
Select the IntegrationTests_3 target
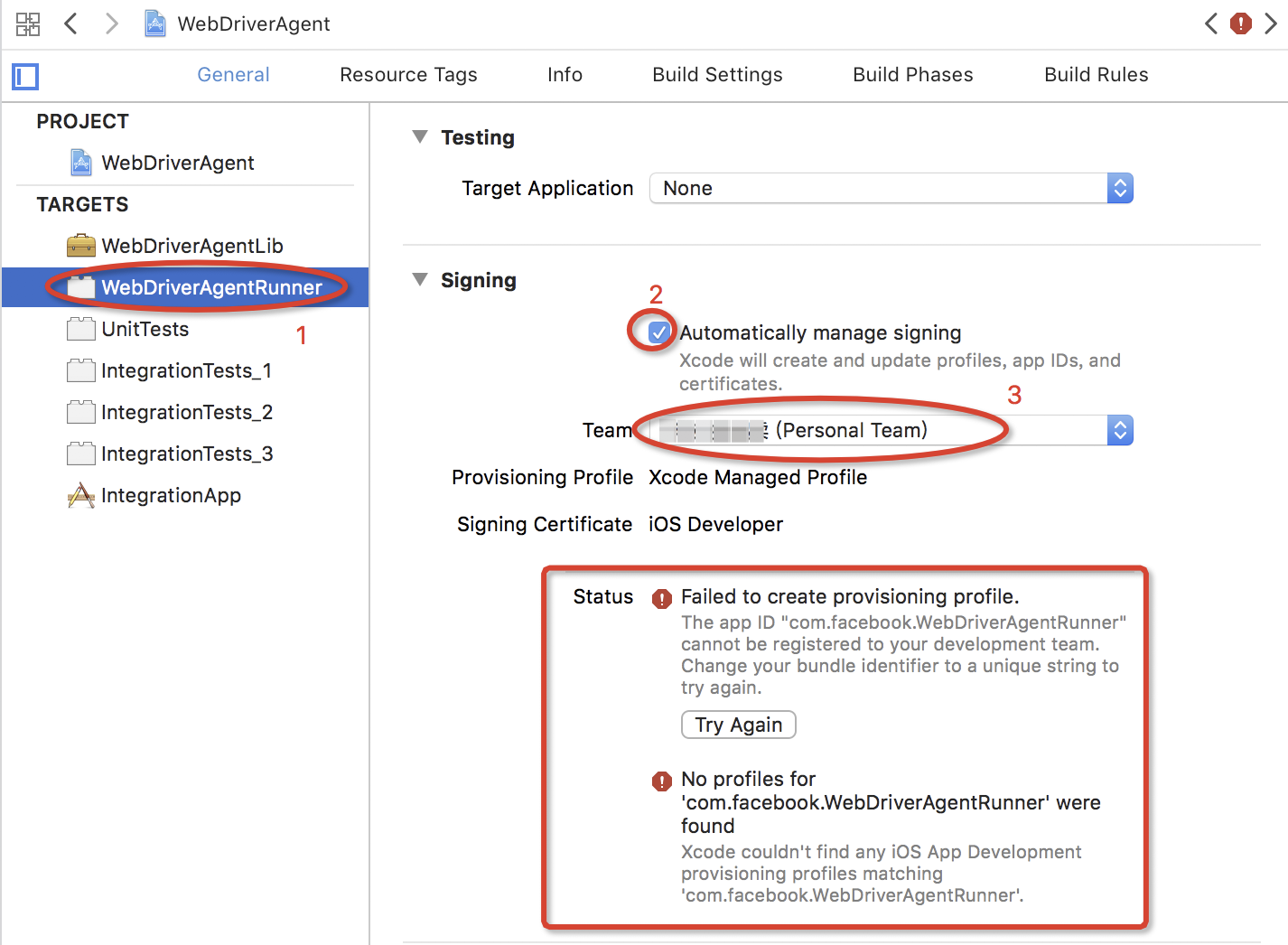(x=185, y=454)
